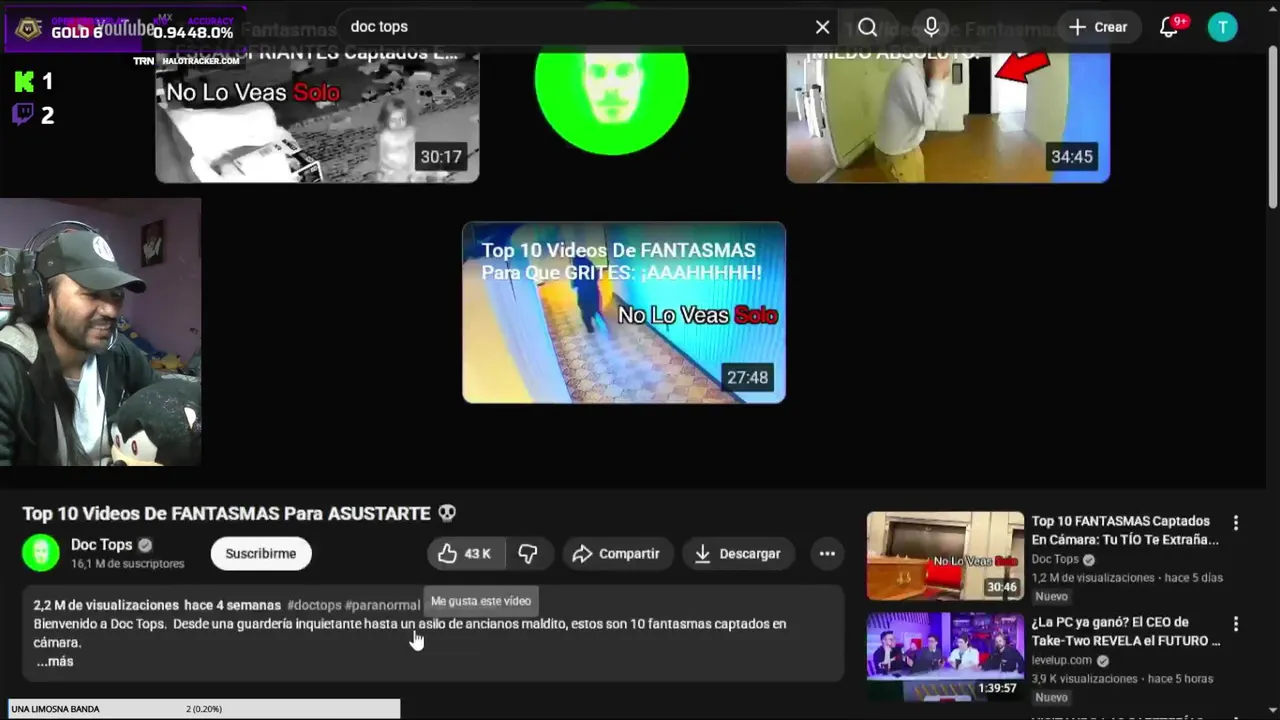Clear the search box with the X icon
This screenshot has height=720, width=1280.
[x=822, y=27]
